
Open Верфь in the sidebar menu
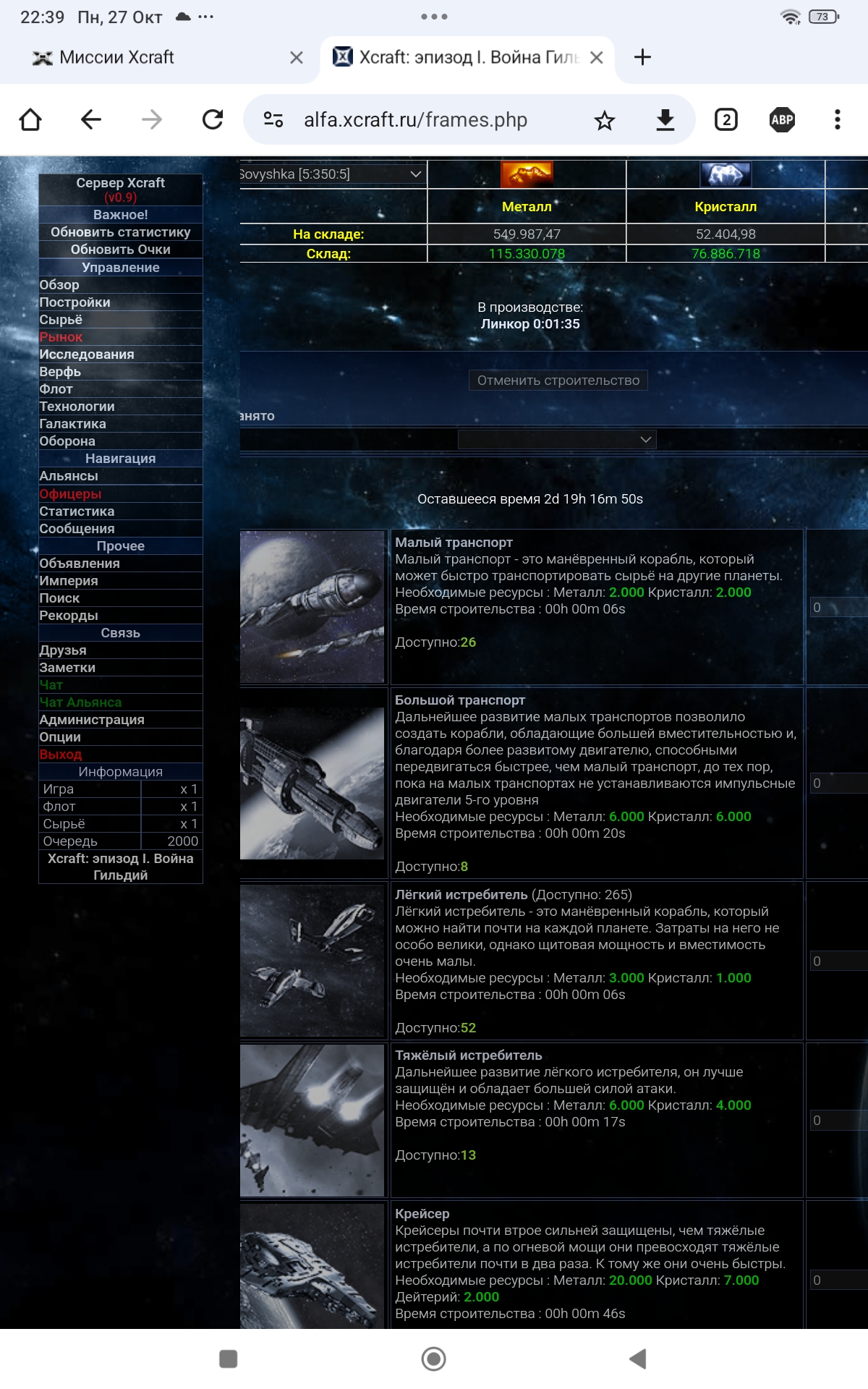pyautogui.click(x=60, y=372)
